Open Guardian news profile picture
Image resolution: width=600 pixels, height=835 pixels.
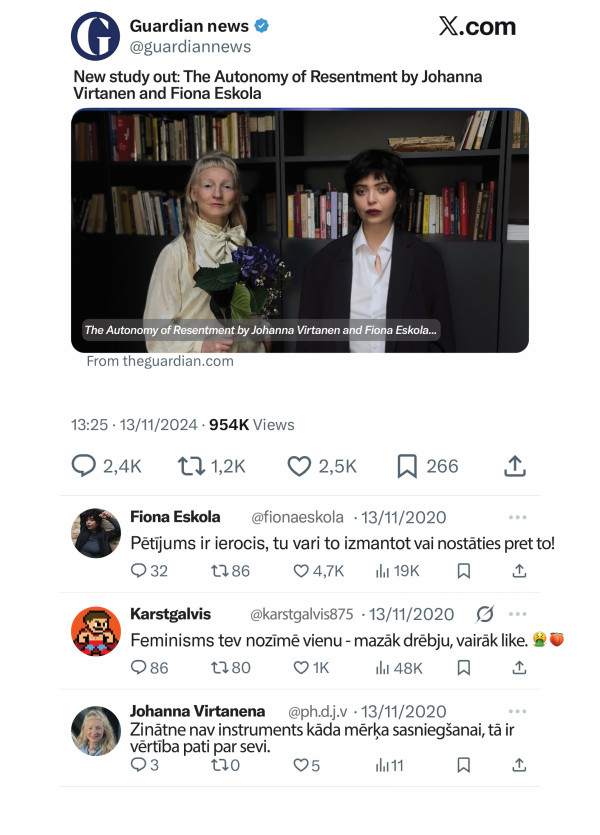tap(96, 36)
